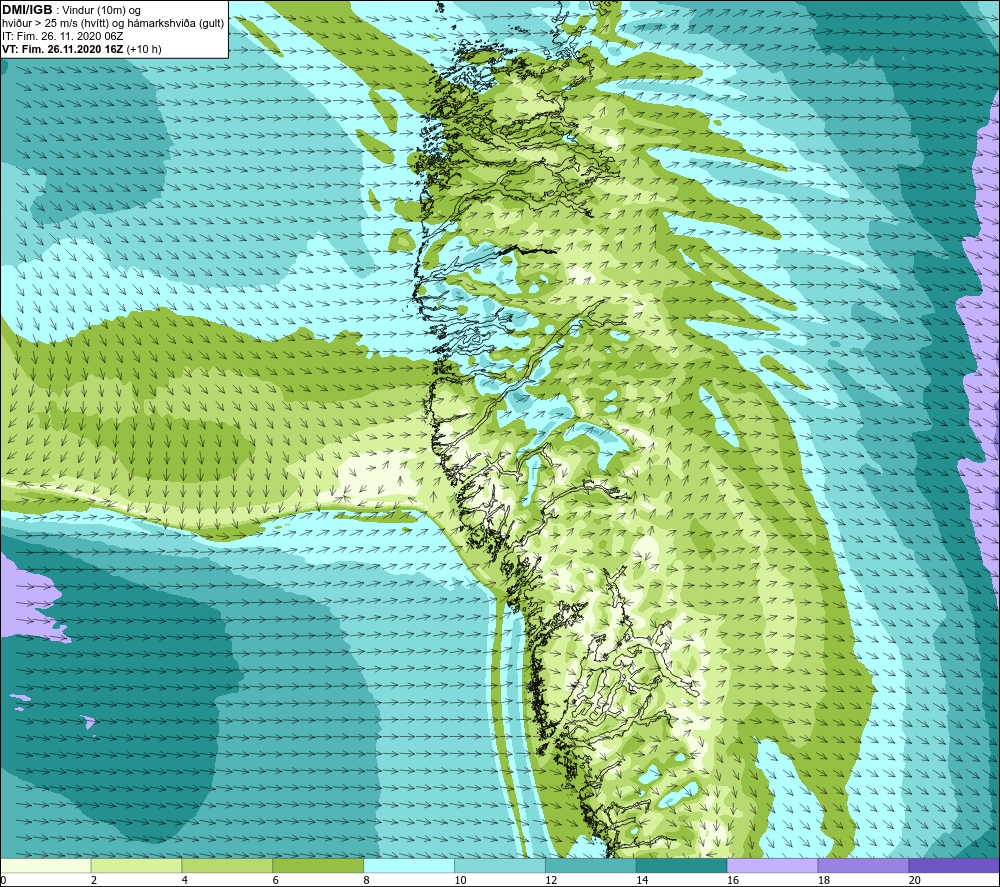Click the legend label '16'
The image size is (1000, 887).
click(733, 880)
